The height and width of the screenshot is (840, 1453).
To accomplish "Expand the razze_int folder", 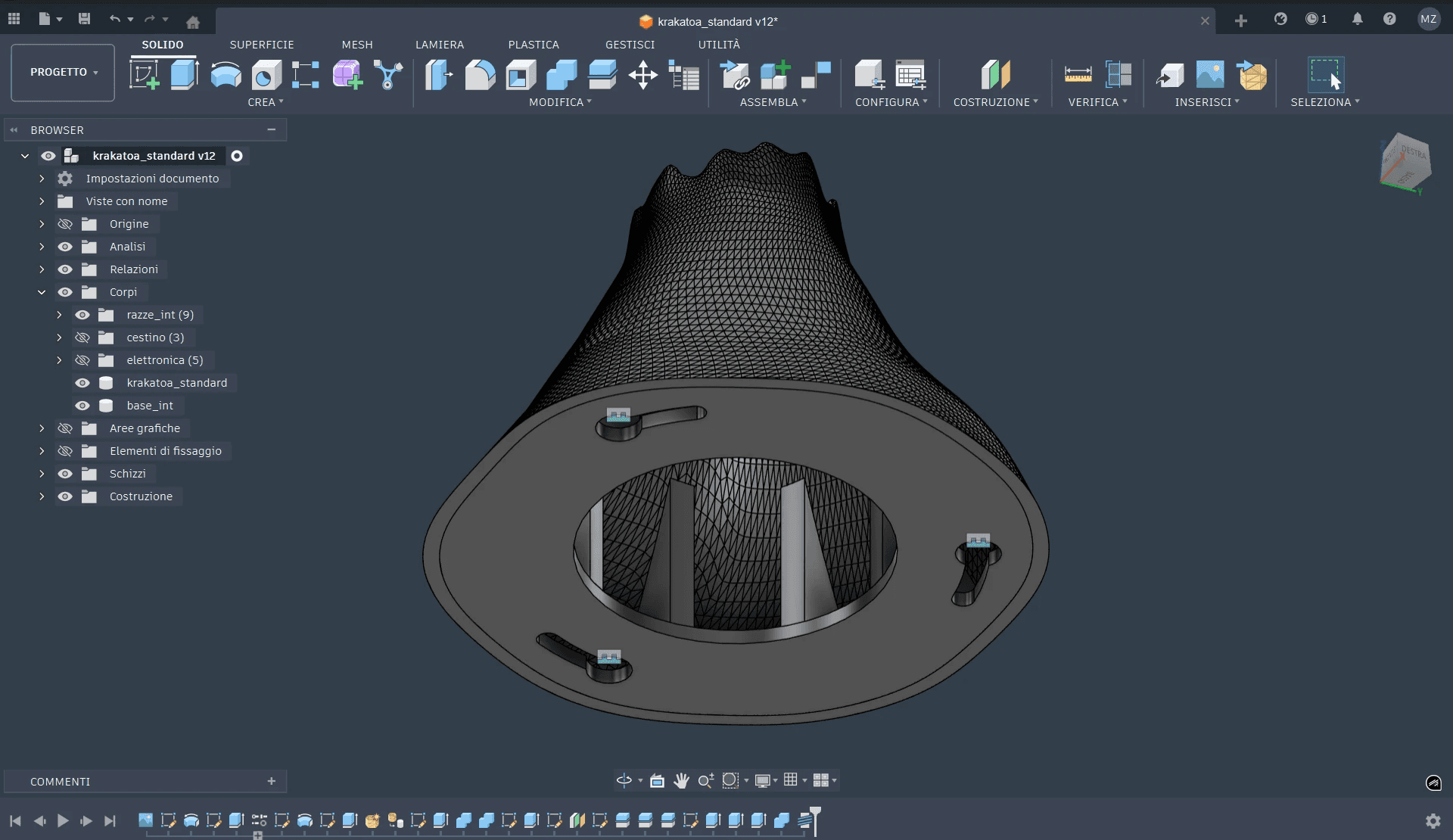I will tap(59, 315).
